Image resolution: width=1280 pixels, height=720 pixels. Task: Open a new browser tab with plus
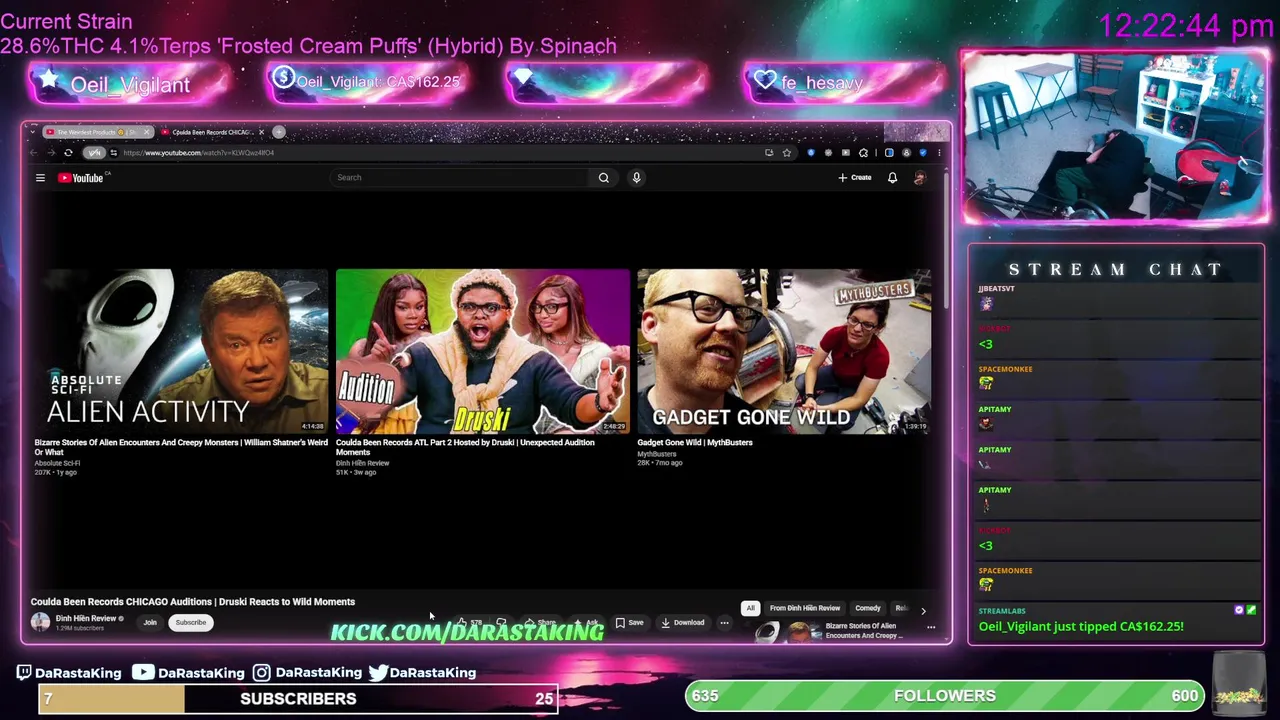tap(279, 132)
